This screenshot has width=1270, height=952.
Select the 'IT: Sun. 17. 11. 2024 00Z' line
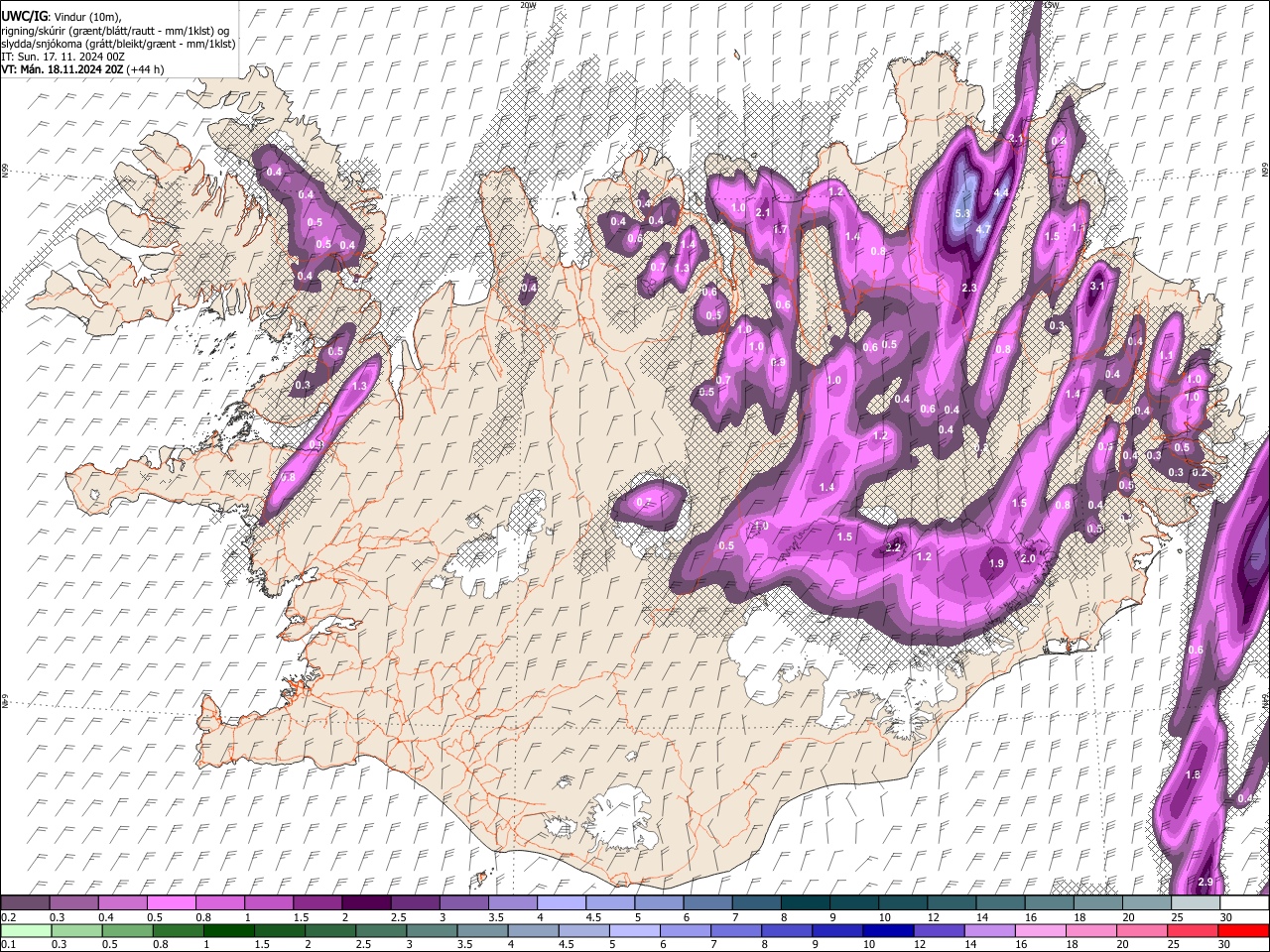tap(63, 57)
